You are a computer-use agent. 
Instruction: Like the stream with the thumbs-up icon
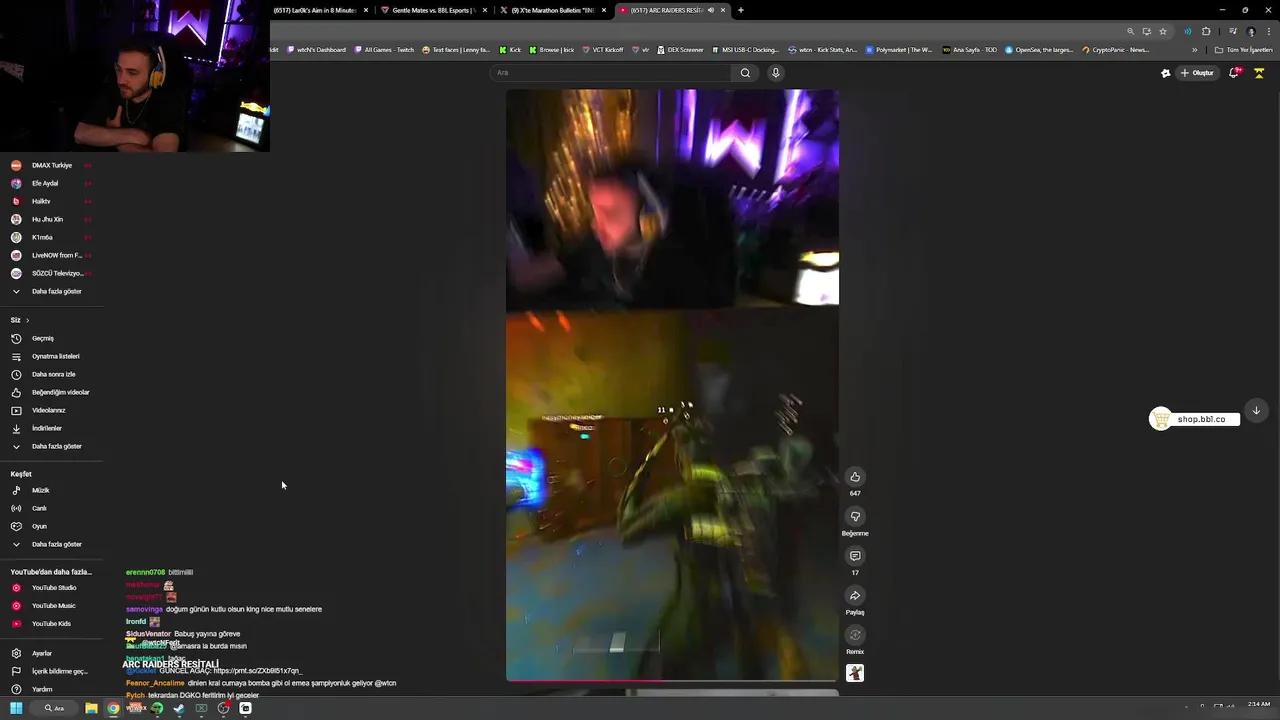point(855,477)
